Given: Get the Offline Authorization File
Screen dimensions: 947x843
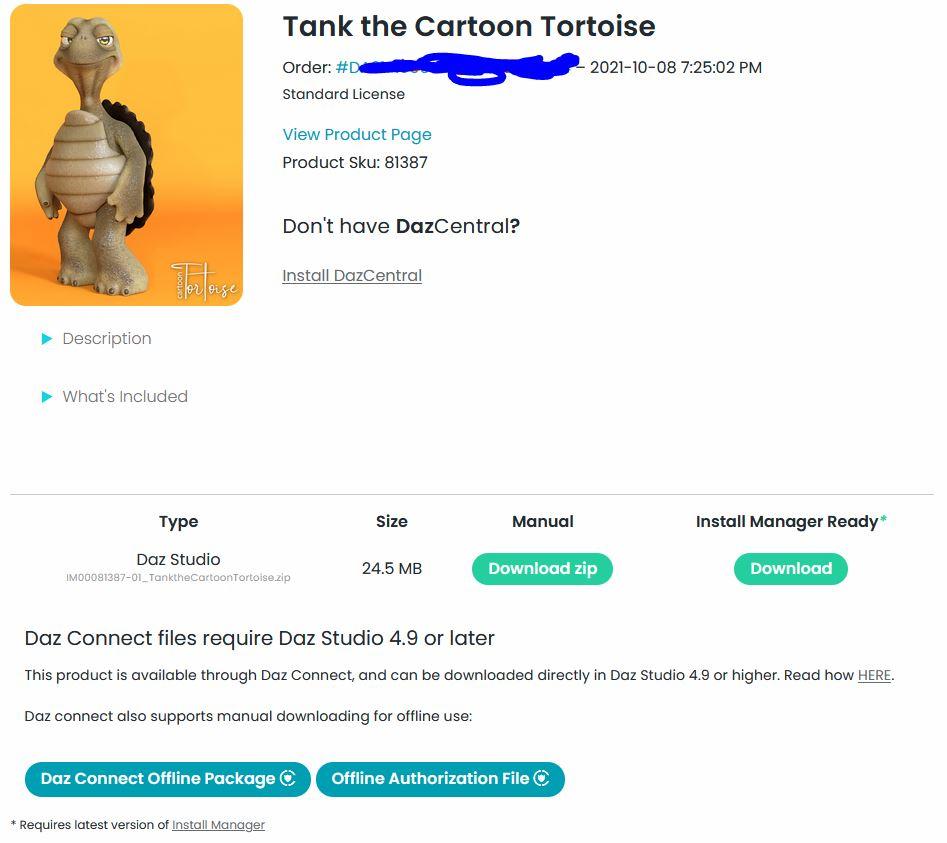Looking at the screenshot, I should click(430, 779).
